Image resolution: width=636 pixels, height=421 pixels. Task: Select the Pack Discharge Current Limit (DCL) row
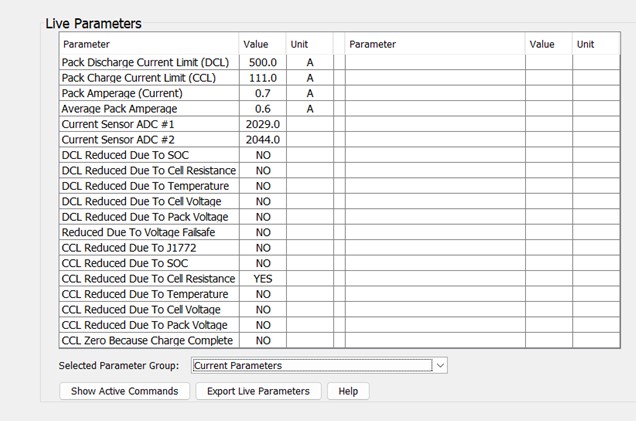[x=146, y=62]
